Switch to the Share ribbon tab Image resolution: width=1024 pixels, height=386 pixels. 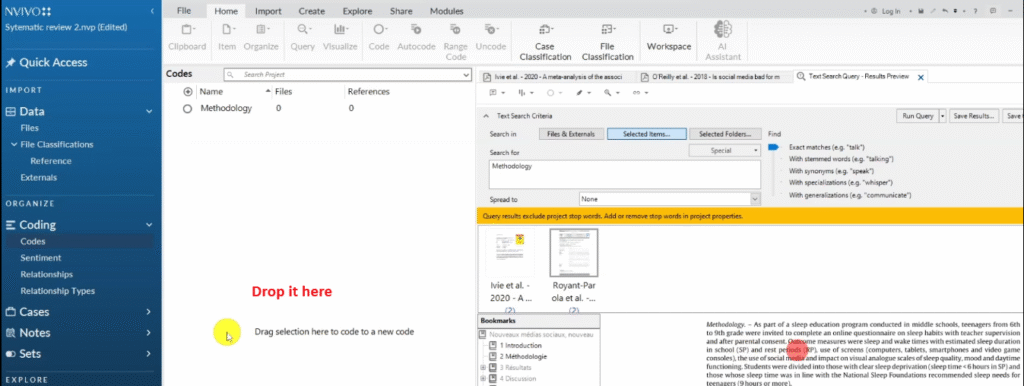click(x=401, y=11)
